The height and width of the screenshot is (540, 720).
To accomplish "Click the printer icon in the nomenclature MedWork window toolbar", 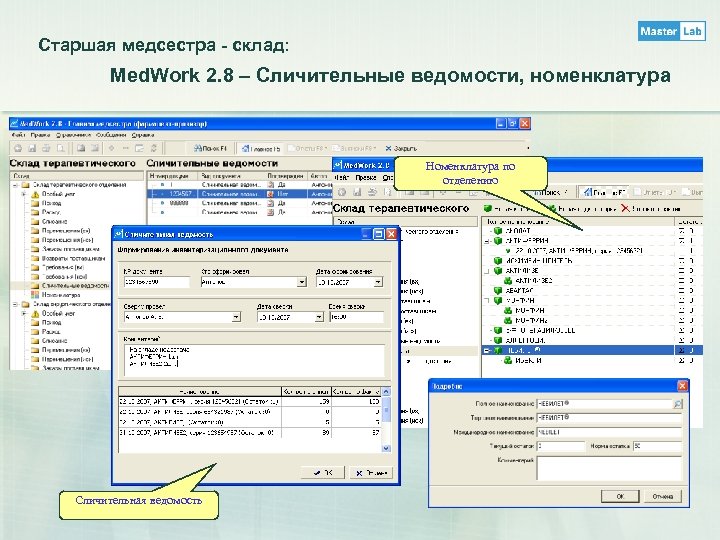I will (x=372, y=192).
